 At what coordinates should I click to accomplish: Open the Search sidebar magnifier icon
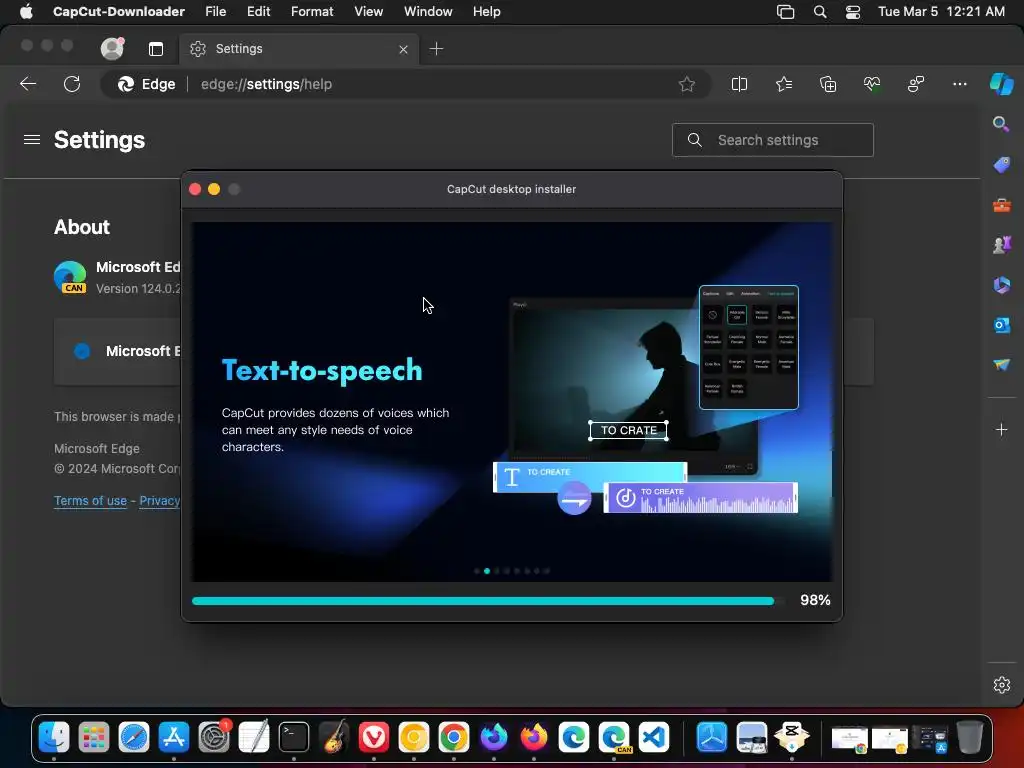1001,123
